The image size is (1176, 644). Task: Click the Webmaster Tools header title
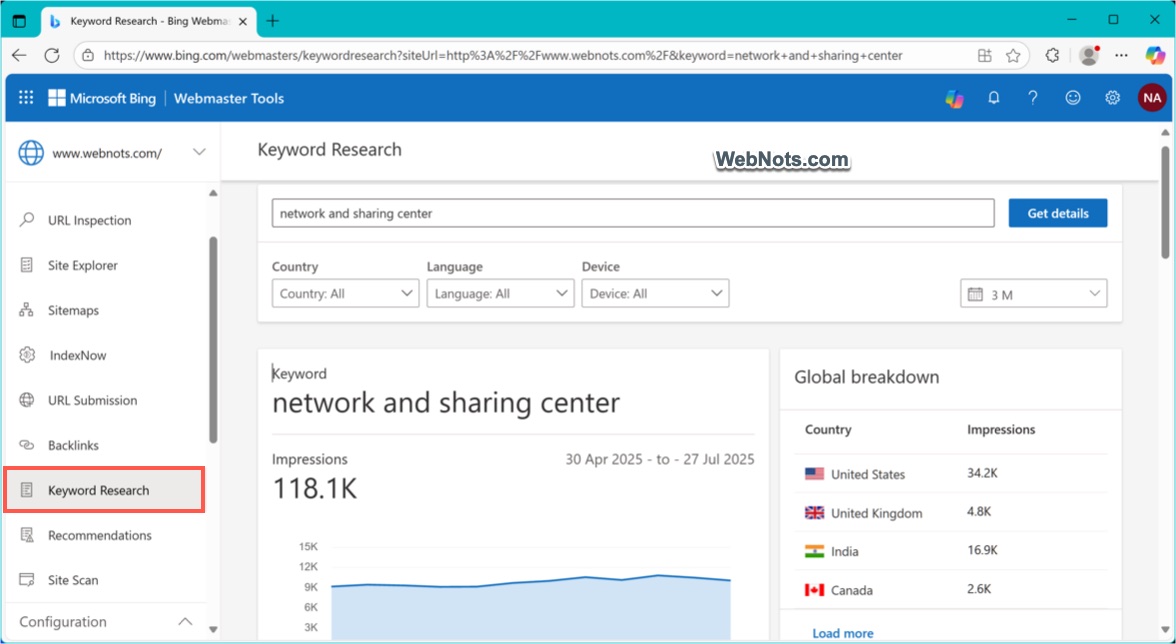229,98
